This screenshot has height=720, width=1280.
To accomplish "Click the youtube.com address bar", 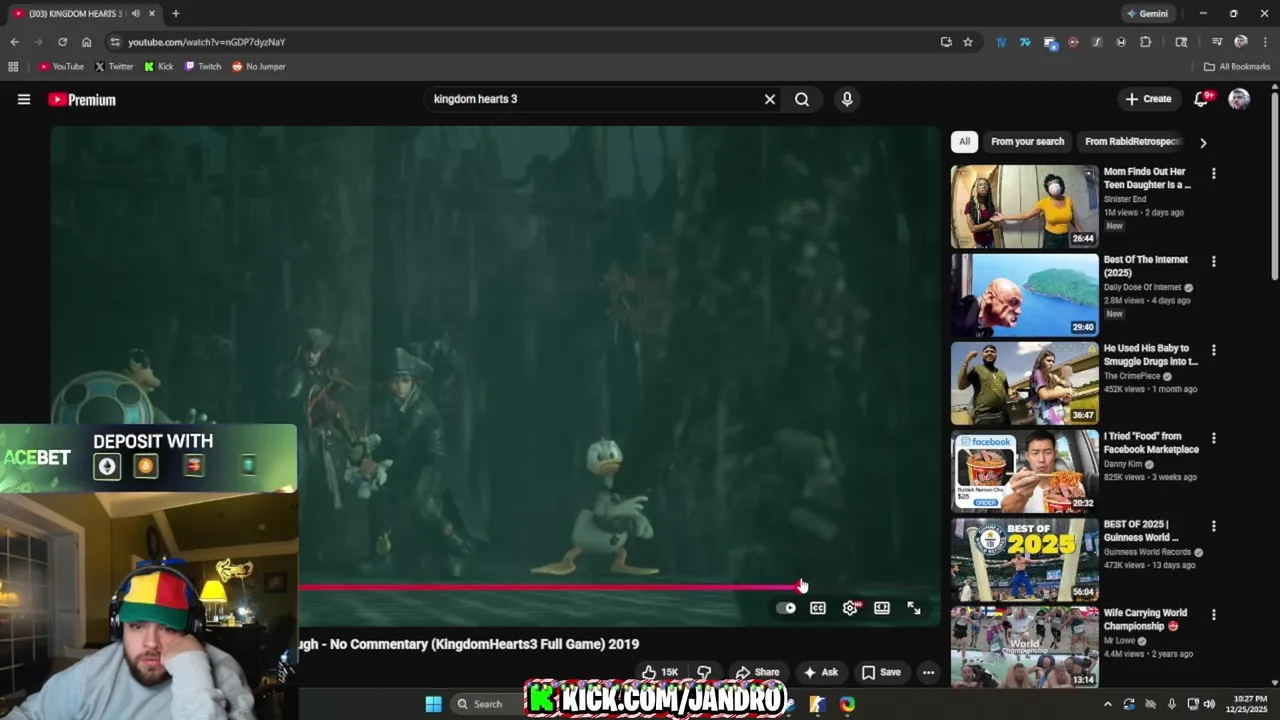I will 520,42.
